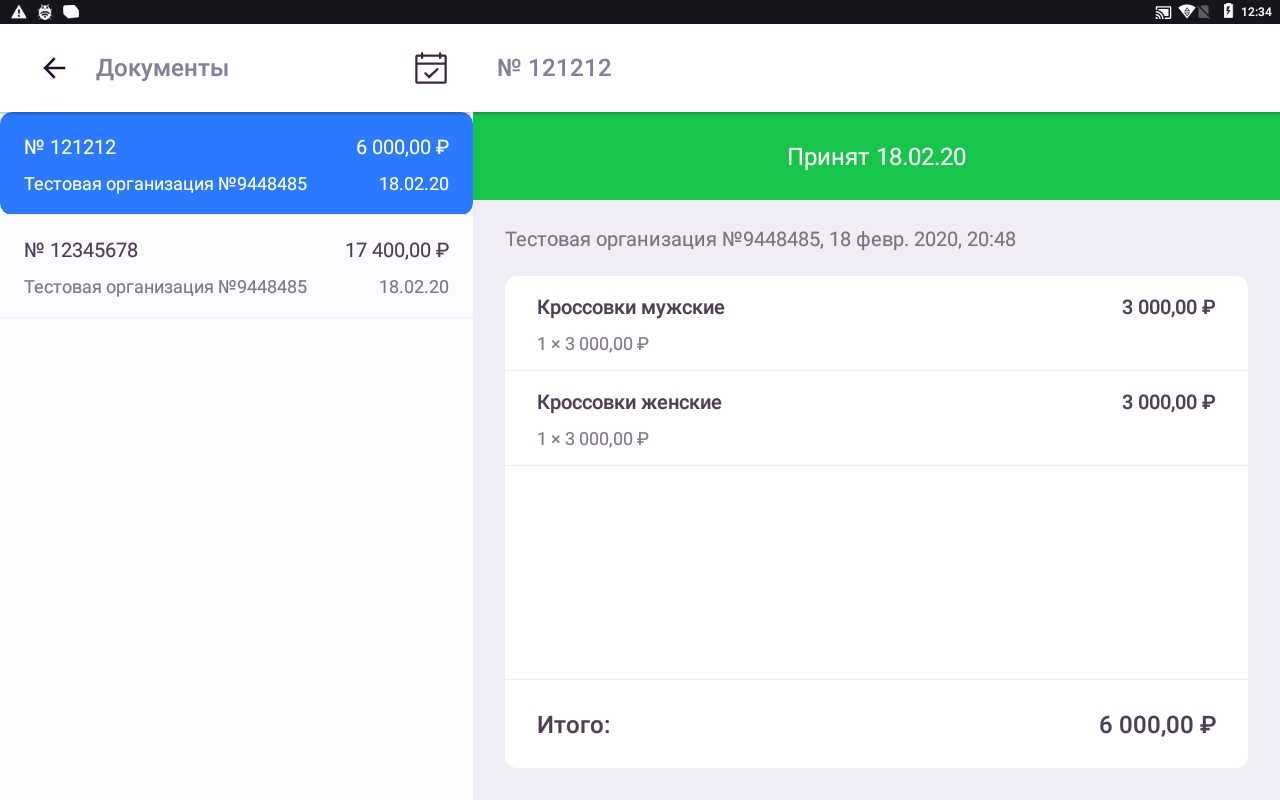This screenshot has width=1280, height=800.
Task: Tap the № 121212 title in header
Action: tap(554, 68)
